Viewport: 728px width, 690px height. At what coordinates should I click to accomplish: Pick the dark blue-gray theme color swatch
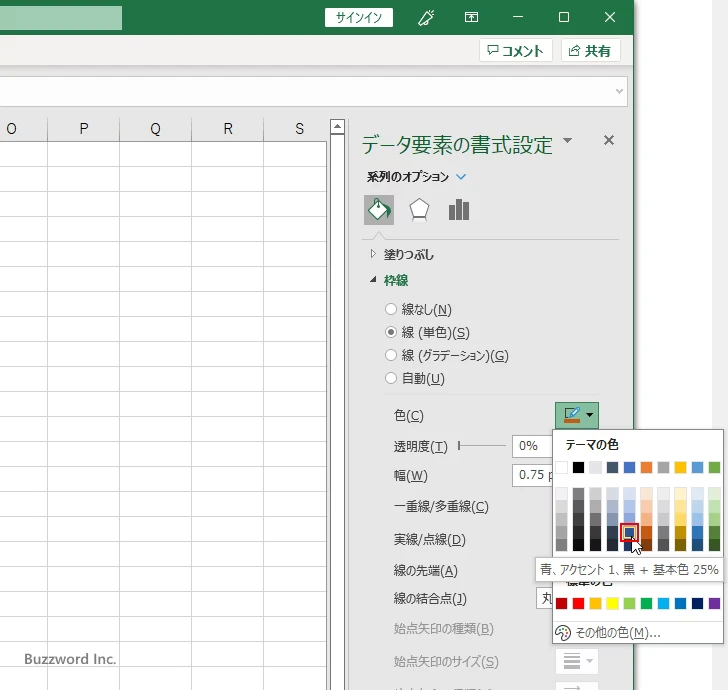[612, 467]
